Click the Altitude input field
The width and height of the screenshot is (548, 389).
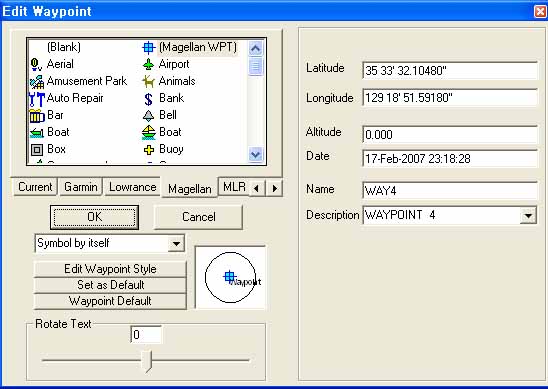[x=450, y=135]
